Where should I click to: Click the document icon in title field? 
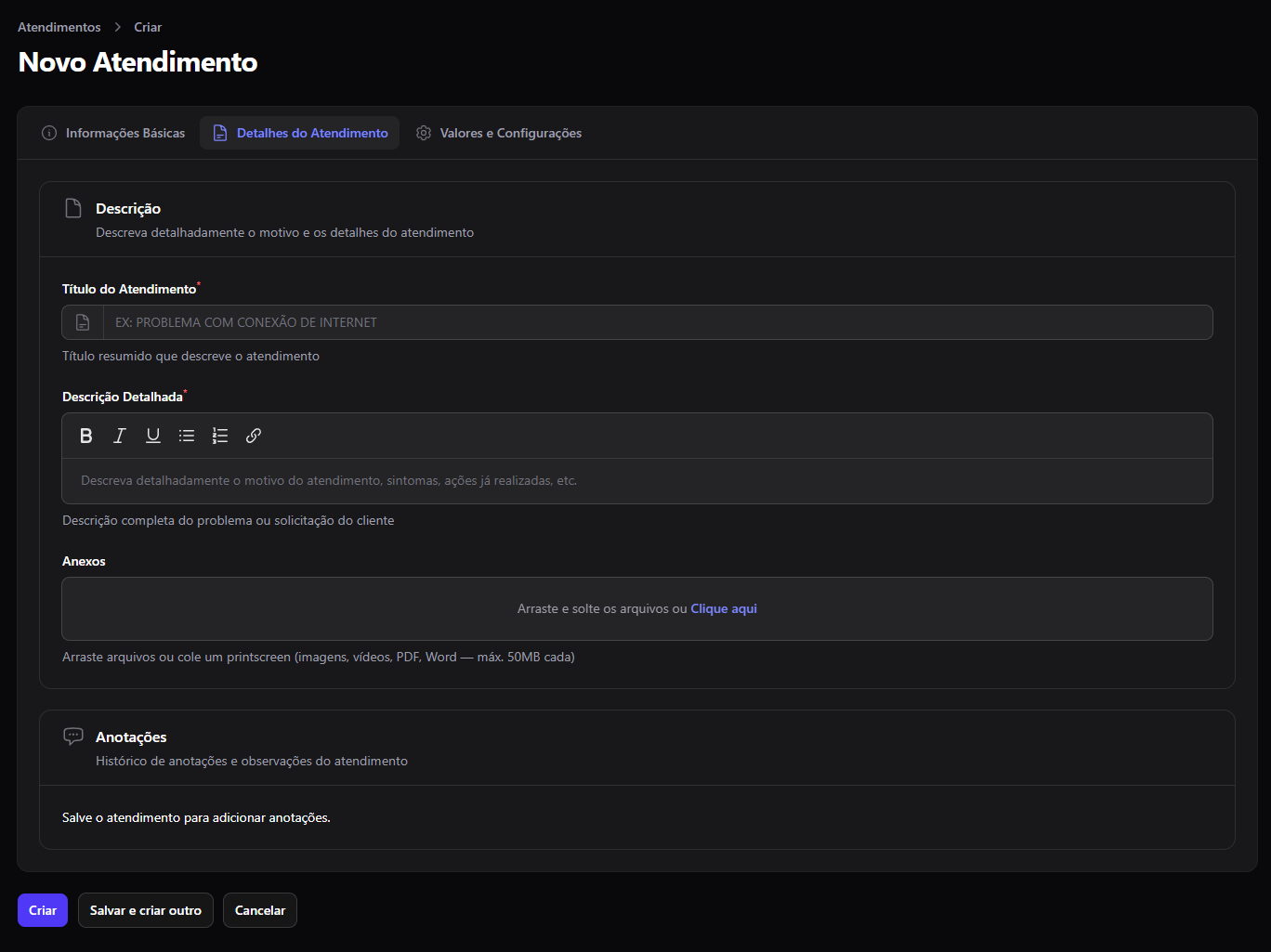[x=83, y=322]
